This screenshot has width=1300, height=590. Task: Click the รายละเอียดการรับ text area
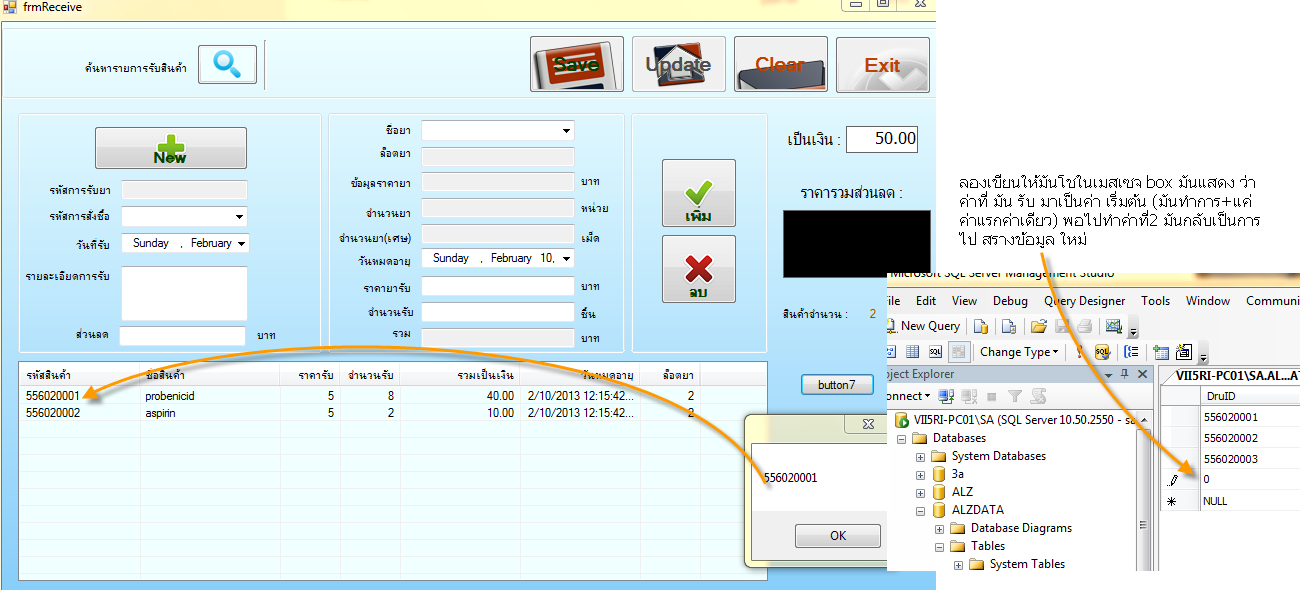pyautogui.click(x=184, y=293)
